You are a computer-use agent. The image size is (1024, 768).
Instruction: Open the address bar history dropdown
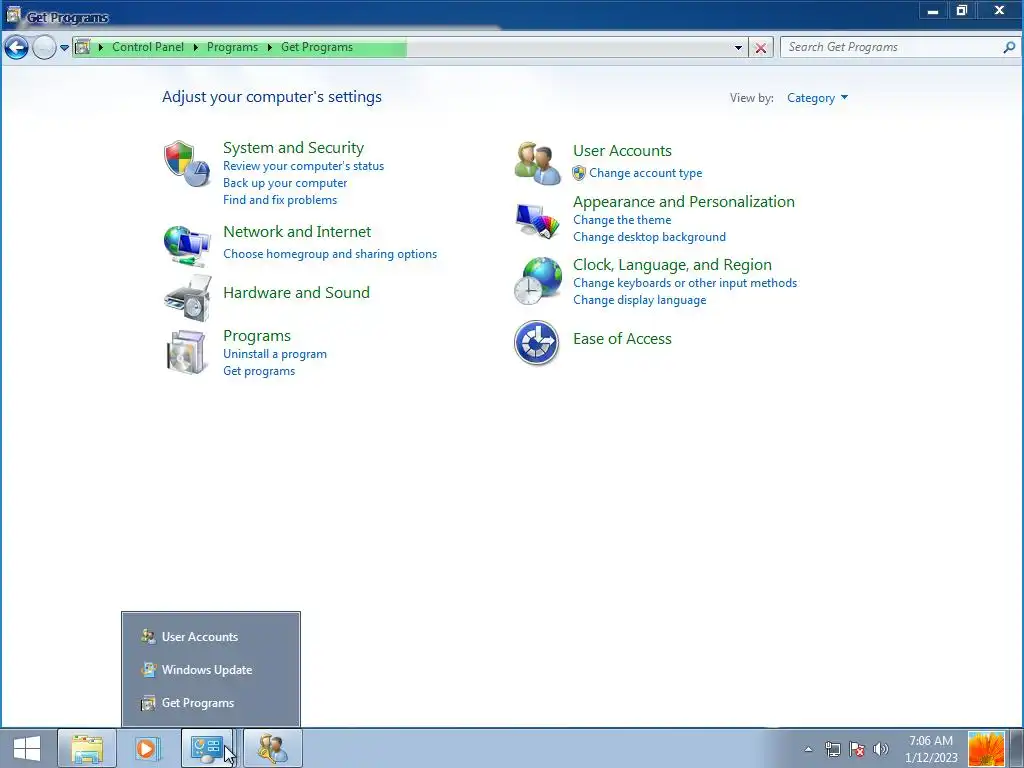(x=738, y=48)
